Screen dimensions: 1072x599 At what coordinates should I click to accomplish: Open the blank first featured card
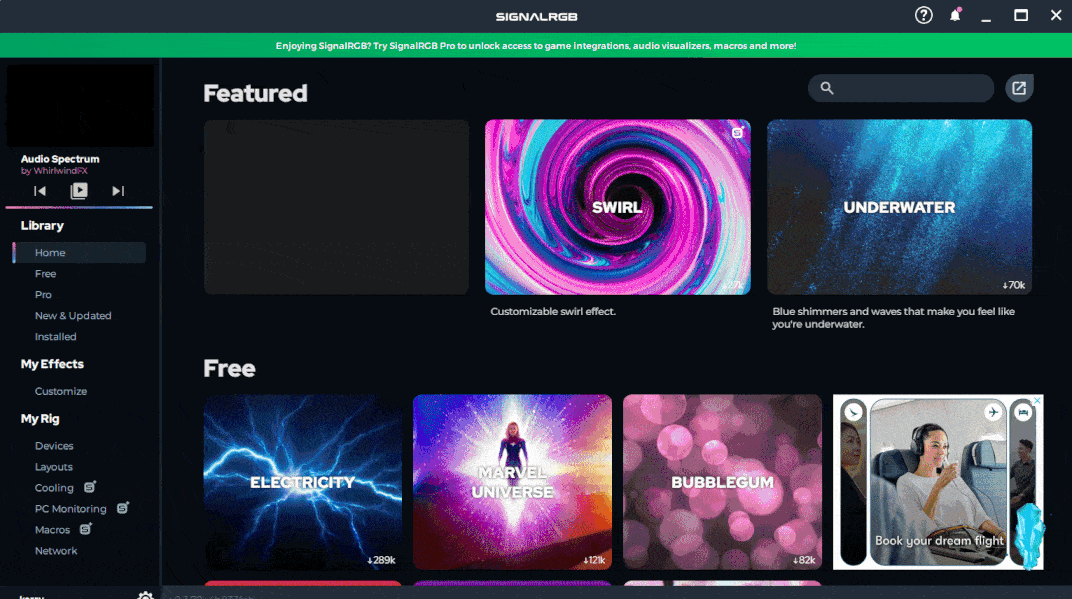[x=336, y=207]
